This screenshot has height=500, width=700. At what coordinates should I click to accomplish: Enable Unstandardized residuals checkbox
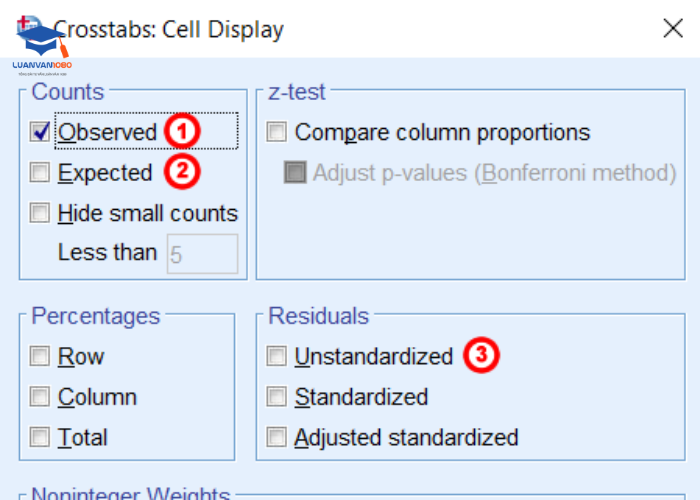(277, 357)
